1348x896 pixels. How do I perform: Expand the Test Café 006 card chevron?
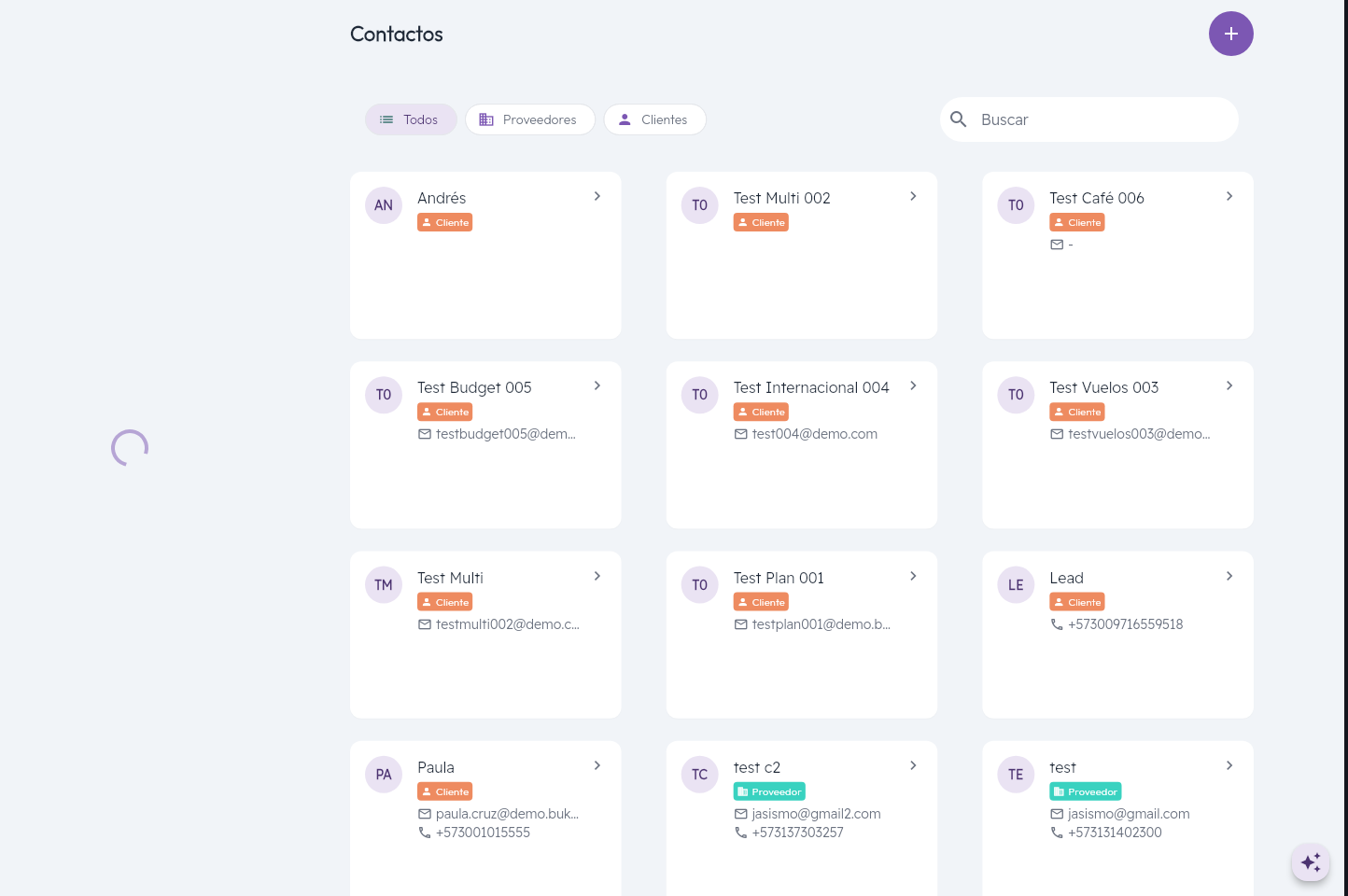point(1229,196)
